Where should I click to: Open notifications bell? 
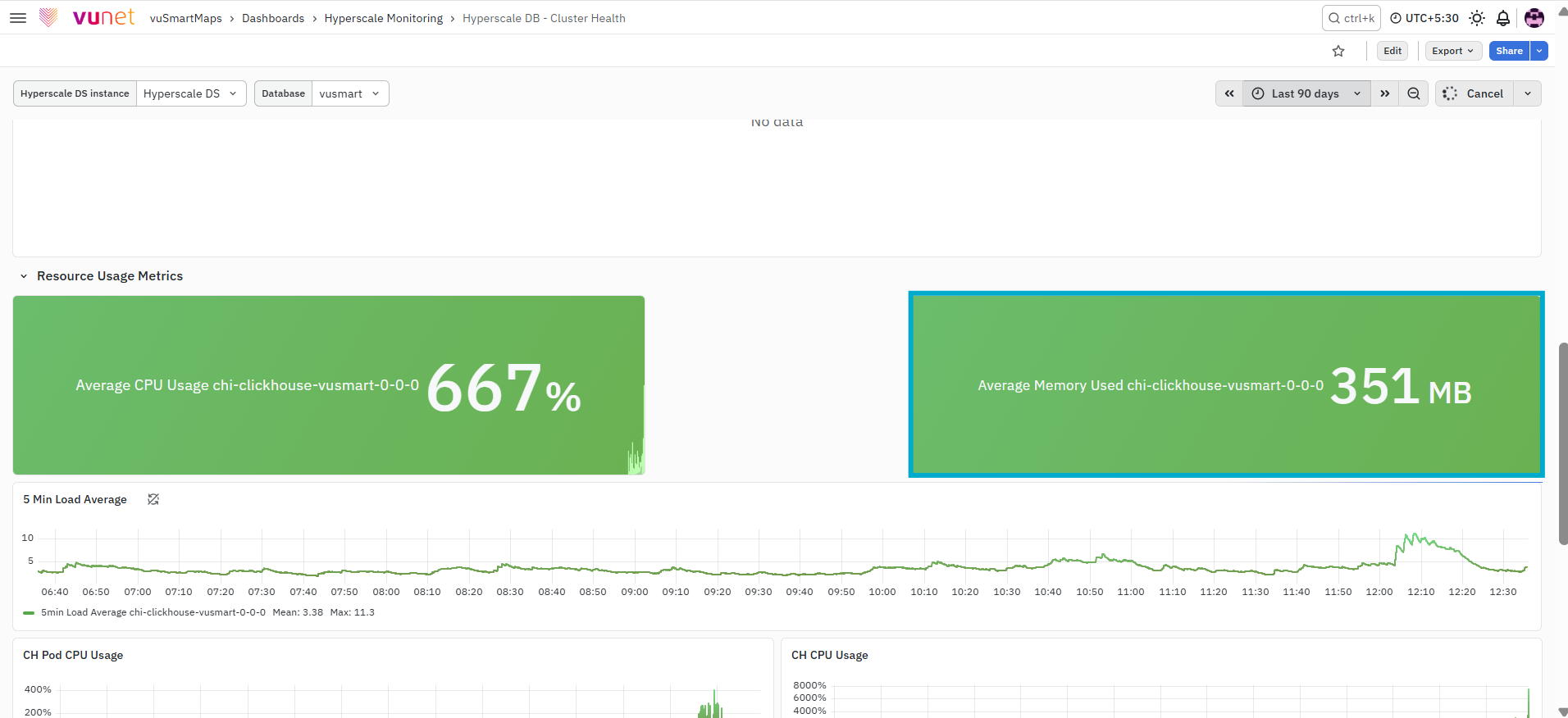(1503, 18)
